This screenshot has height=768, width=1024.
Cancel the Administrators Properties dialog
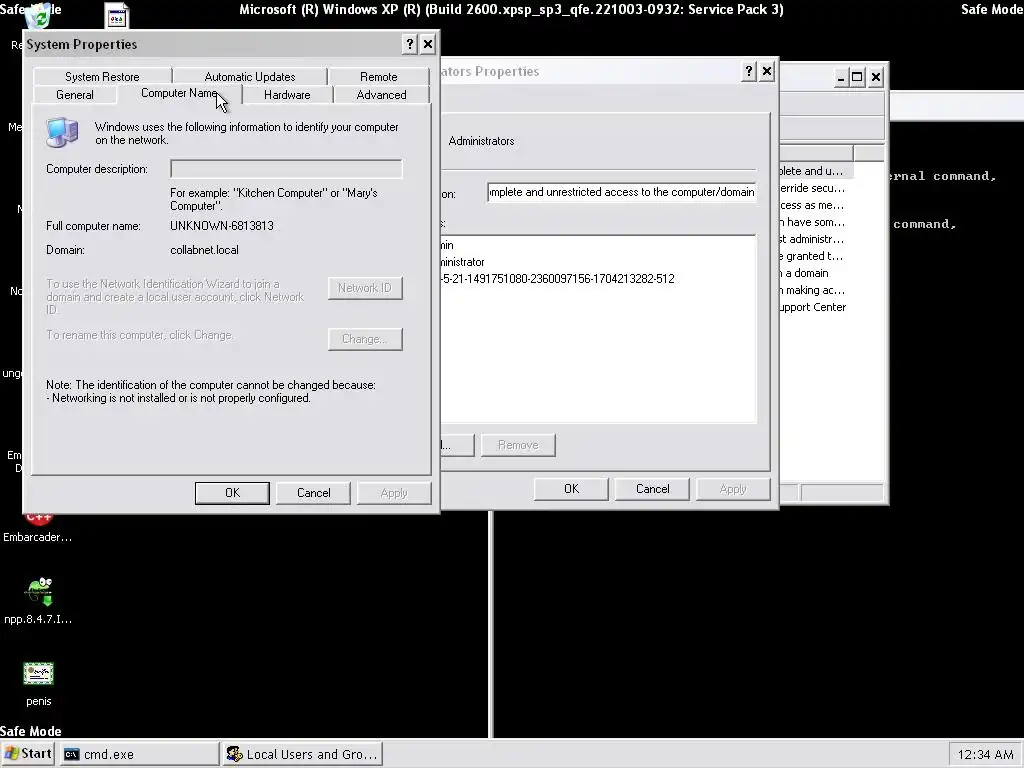pos(652,489)
